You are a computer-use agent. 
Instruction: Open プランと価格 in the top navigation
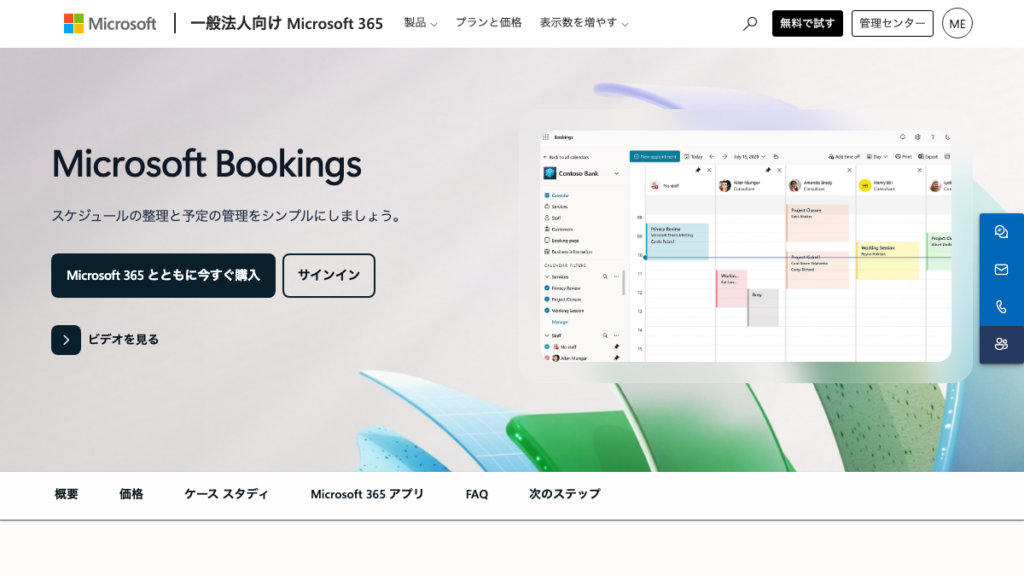point(488,23)
